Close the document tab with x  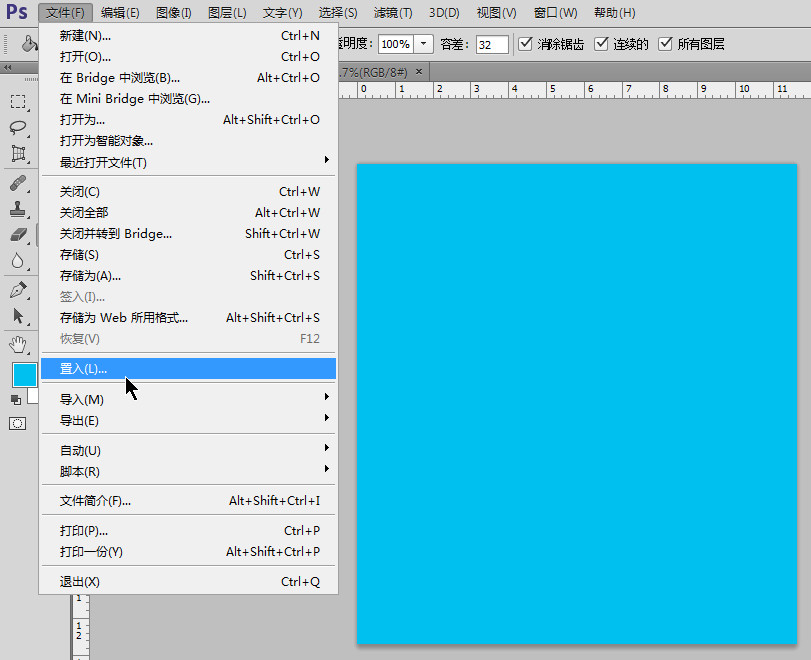click(x=419, y=72)
